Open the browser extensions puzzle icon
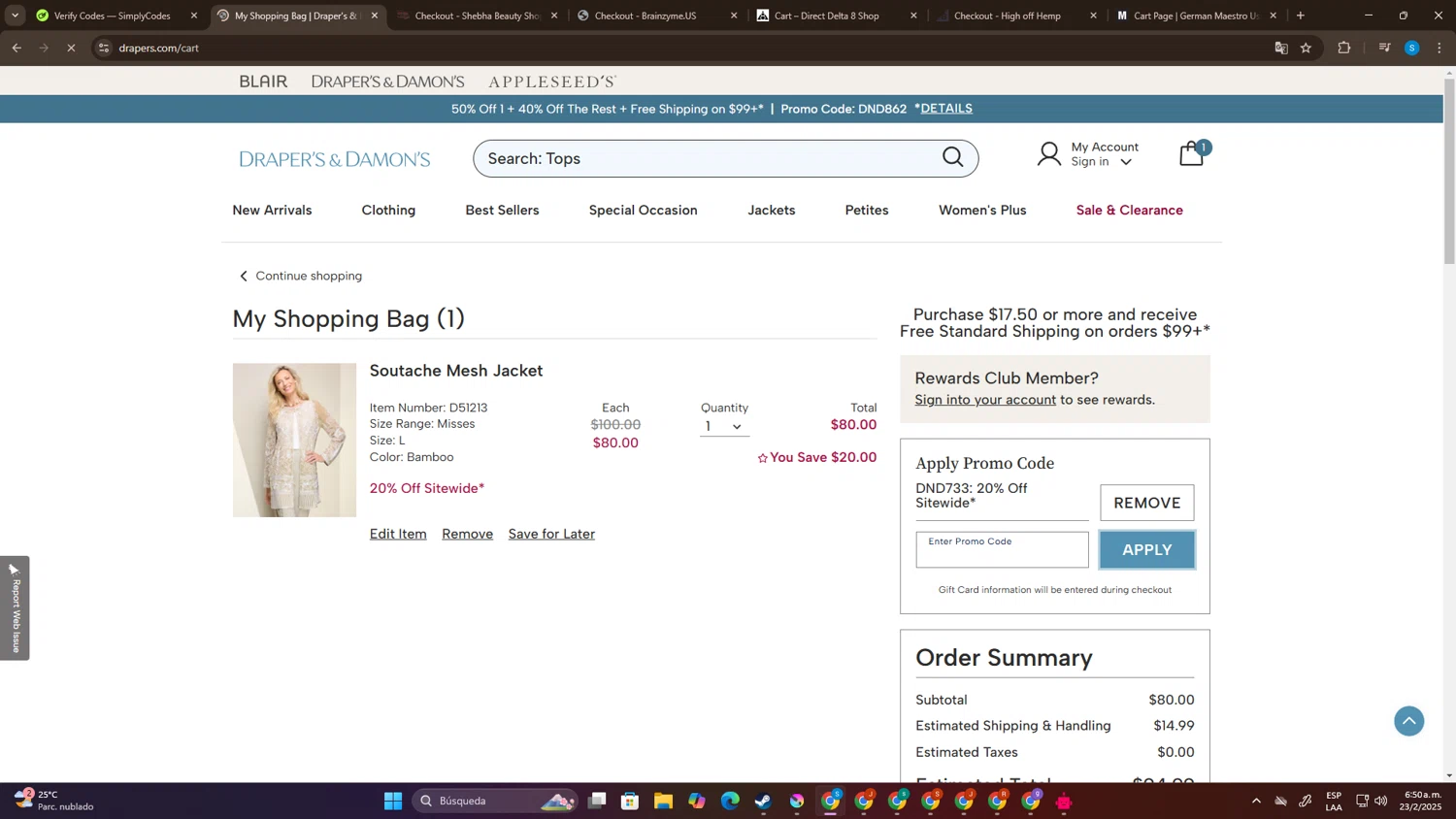This screenshot has width=1456, height=819. pyautogui.click(x=1343, y=48)
